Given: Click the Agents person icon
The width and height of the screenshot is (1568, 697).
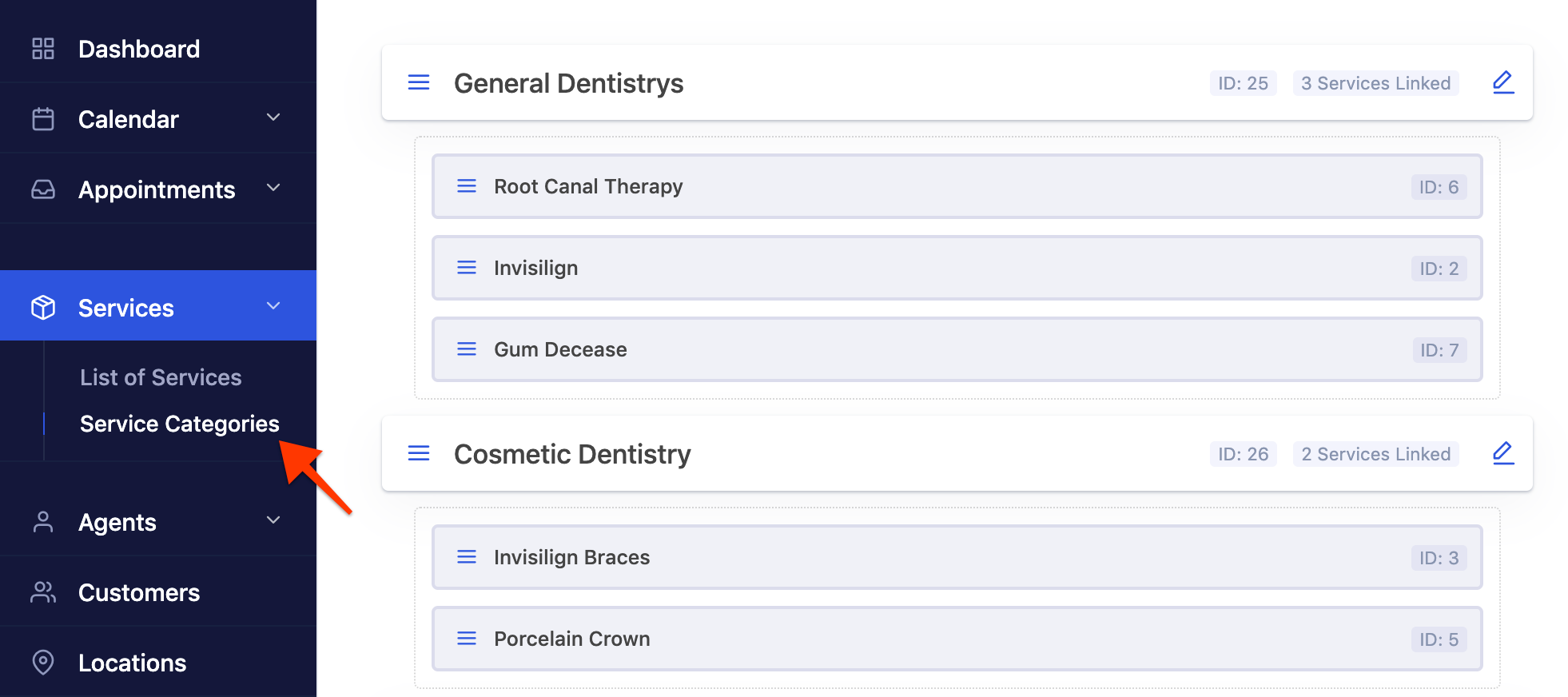Looking at the screenshot, I should [43, 522].
